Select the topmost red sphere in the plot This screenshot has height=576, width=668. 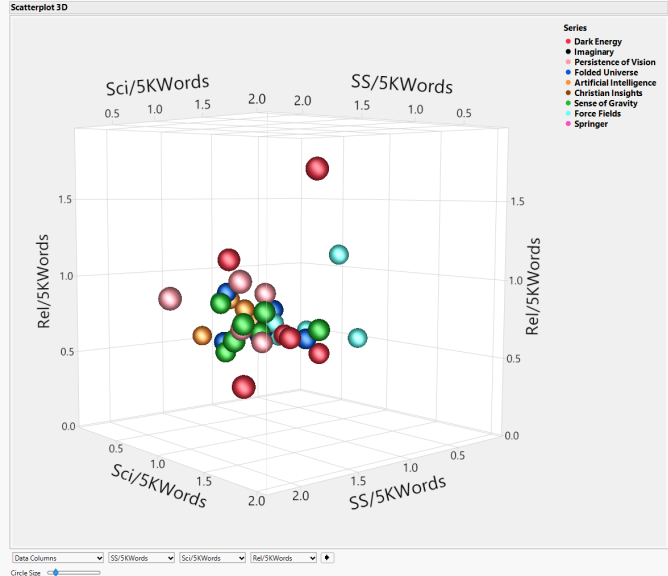(317, 169)
